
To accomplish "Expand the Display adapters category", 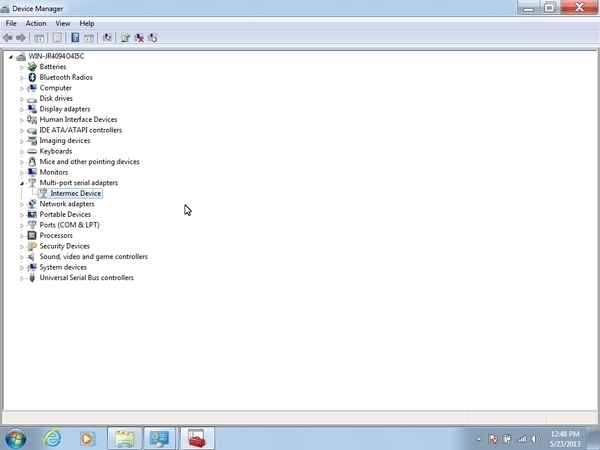I will coord(22,109).
